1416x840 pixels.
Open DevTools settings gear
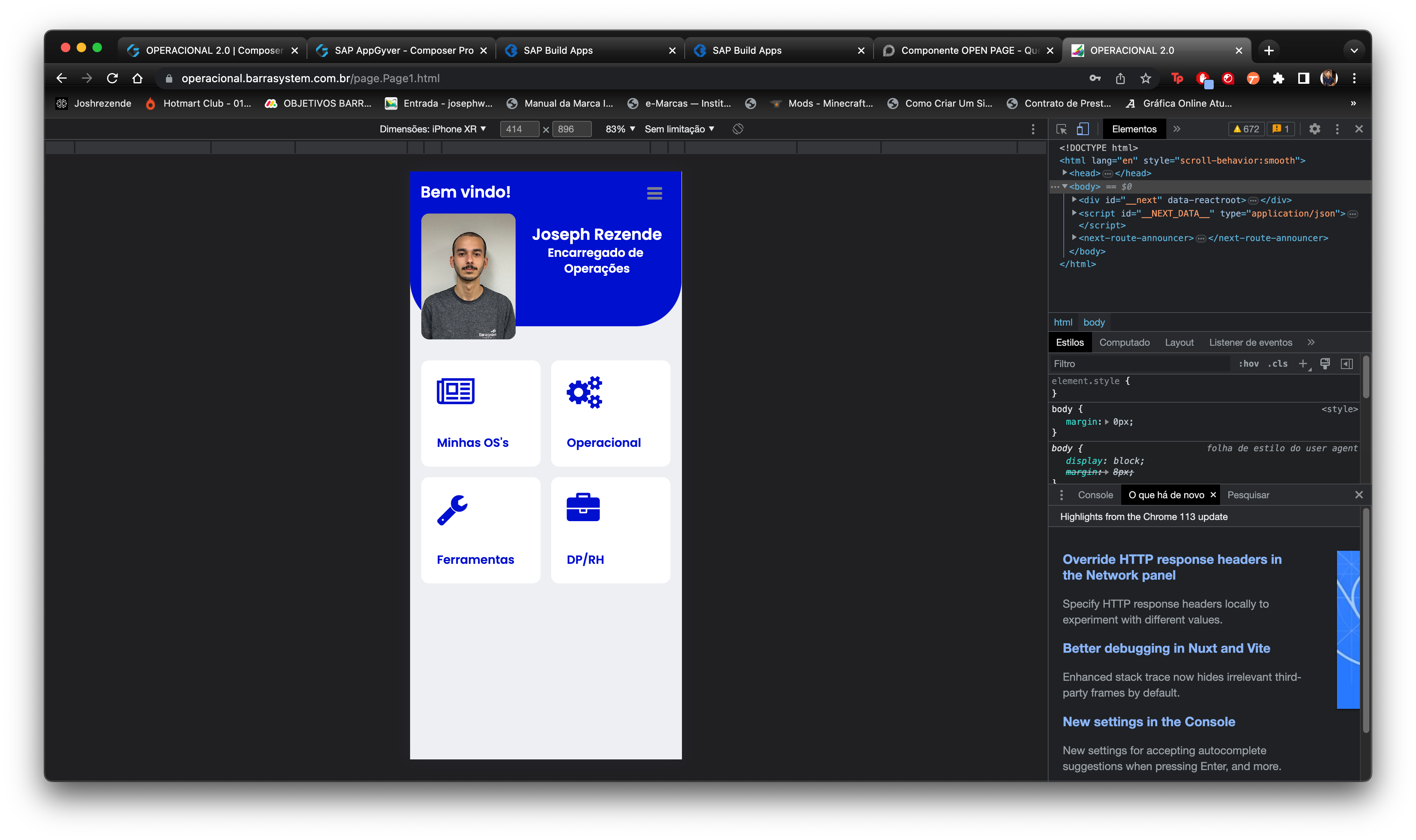pyautogui.click(x=1315, y=129)
